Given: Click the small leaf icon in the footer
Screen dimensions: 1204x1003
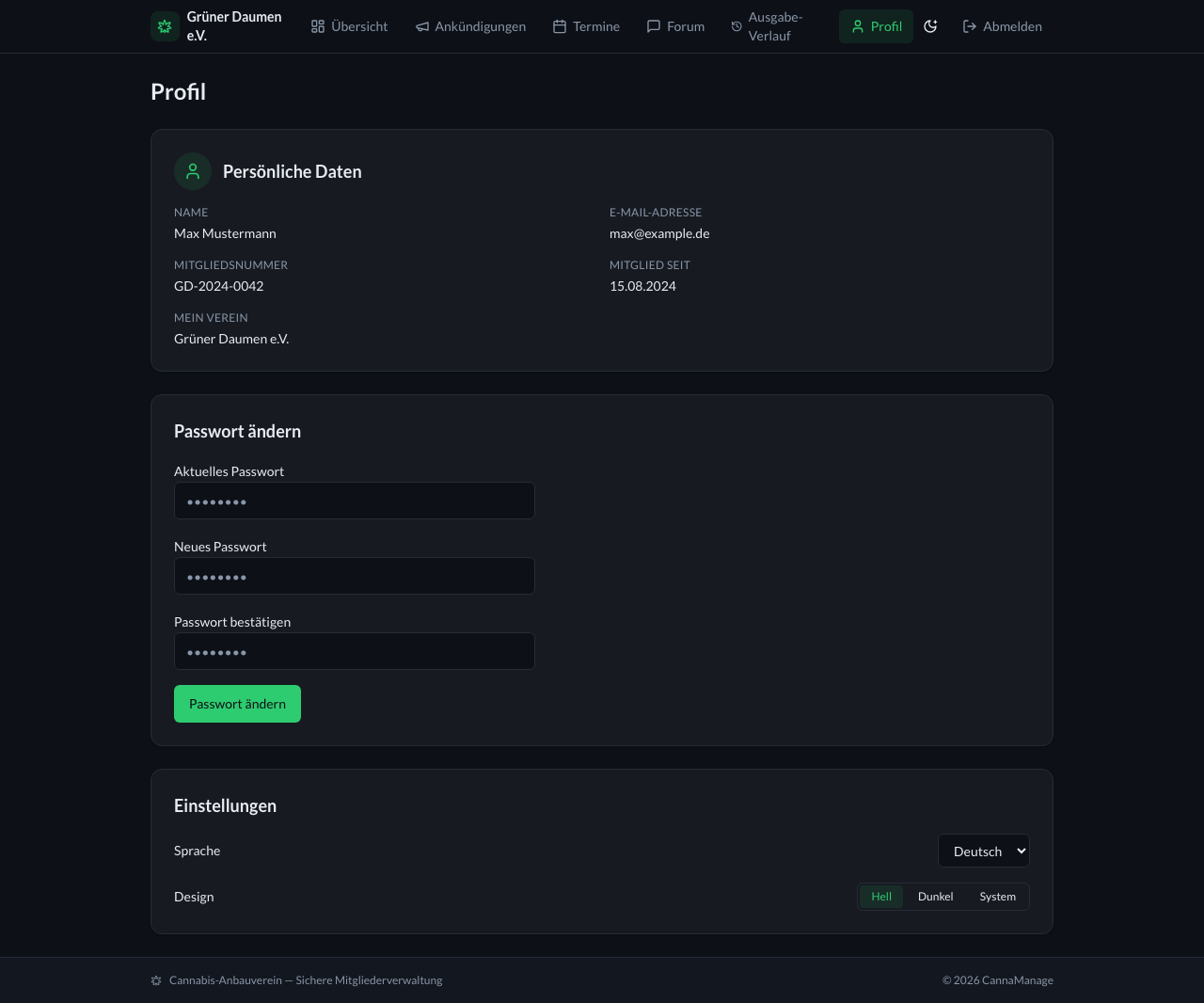Looking at the screenshot, I should pos(156,980).
